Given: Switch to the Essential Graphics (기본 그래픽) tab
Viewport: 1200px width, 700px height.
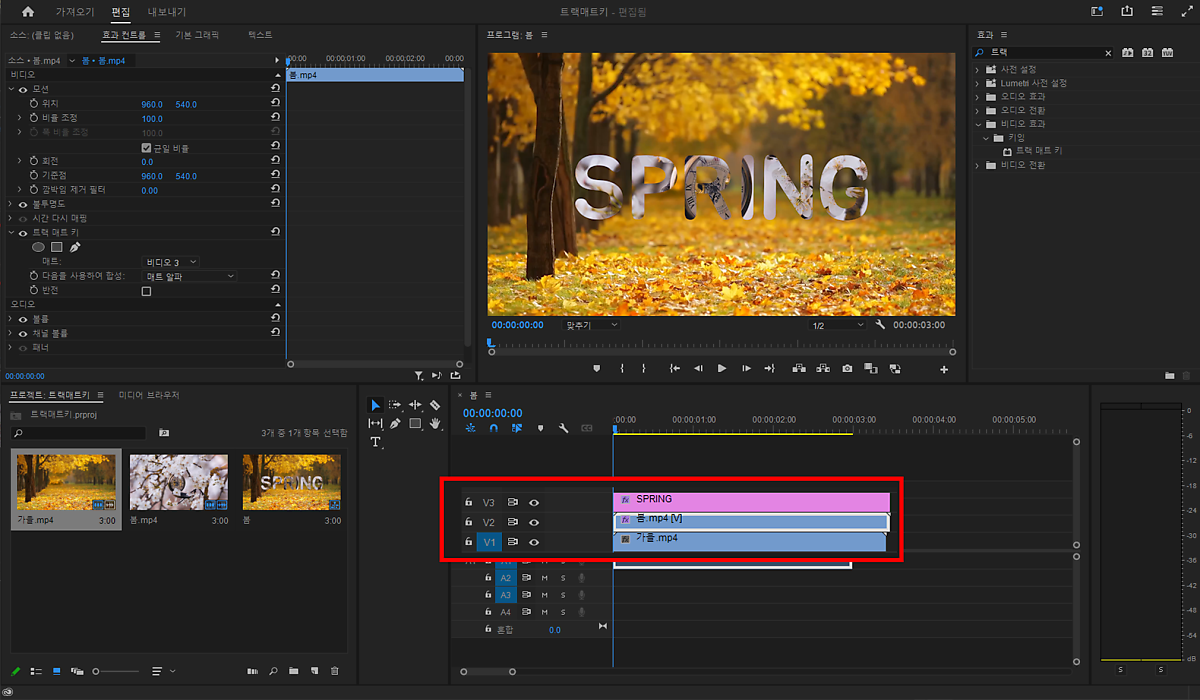Looking at the screenshot, I should [x=197, y=35].
